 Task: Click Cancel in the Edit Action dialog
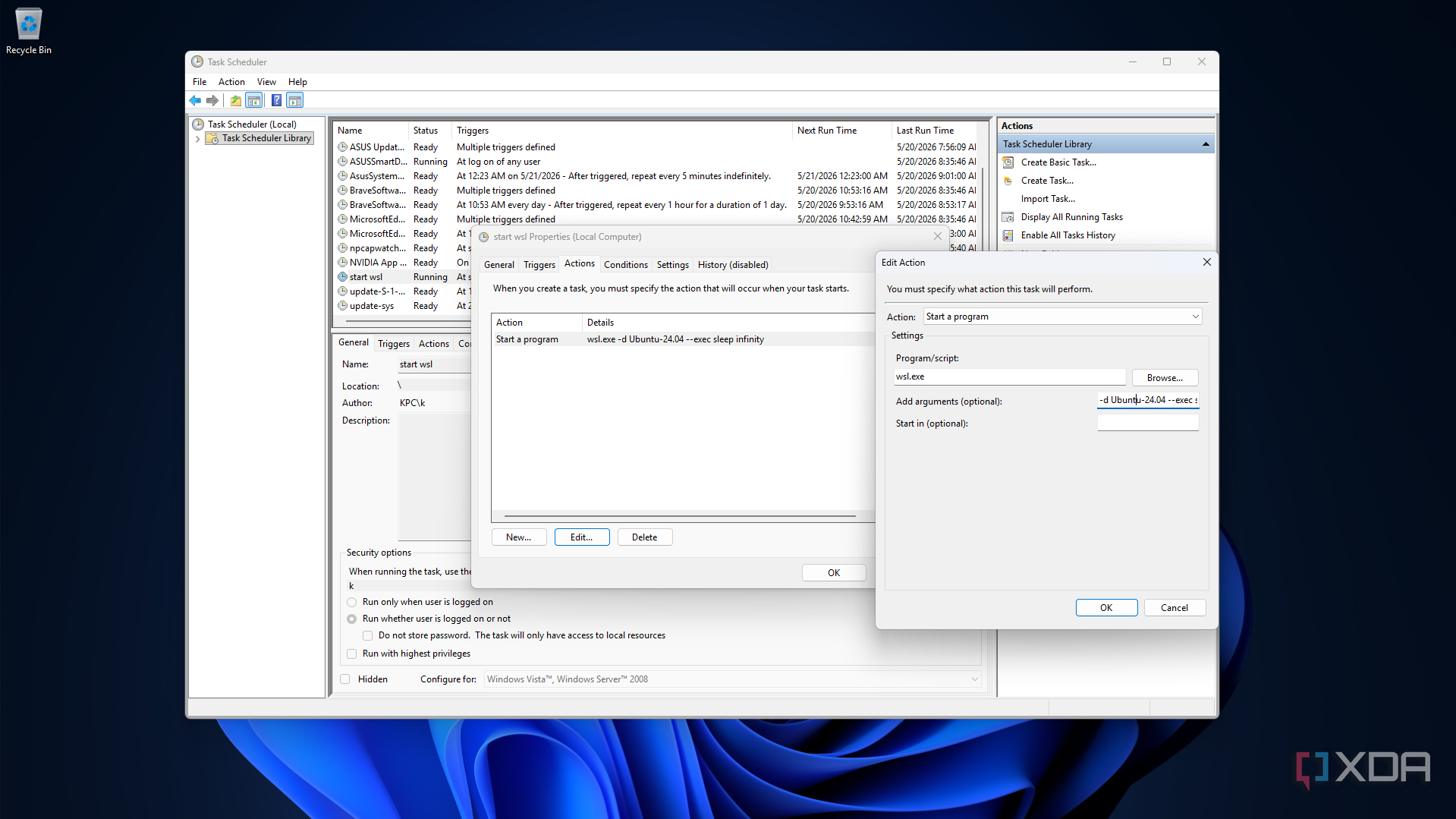[1175, 608]
